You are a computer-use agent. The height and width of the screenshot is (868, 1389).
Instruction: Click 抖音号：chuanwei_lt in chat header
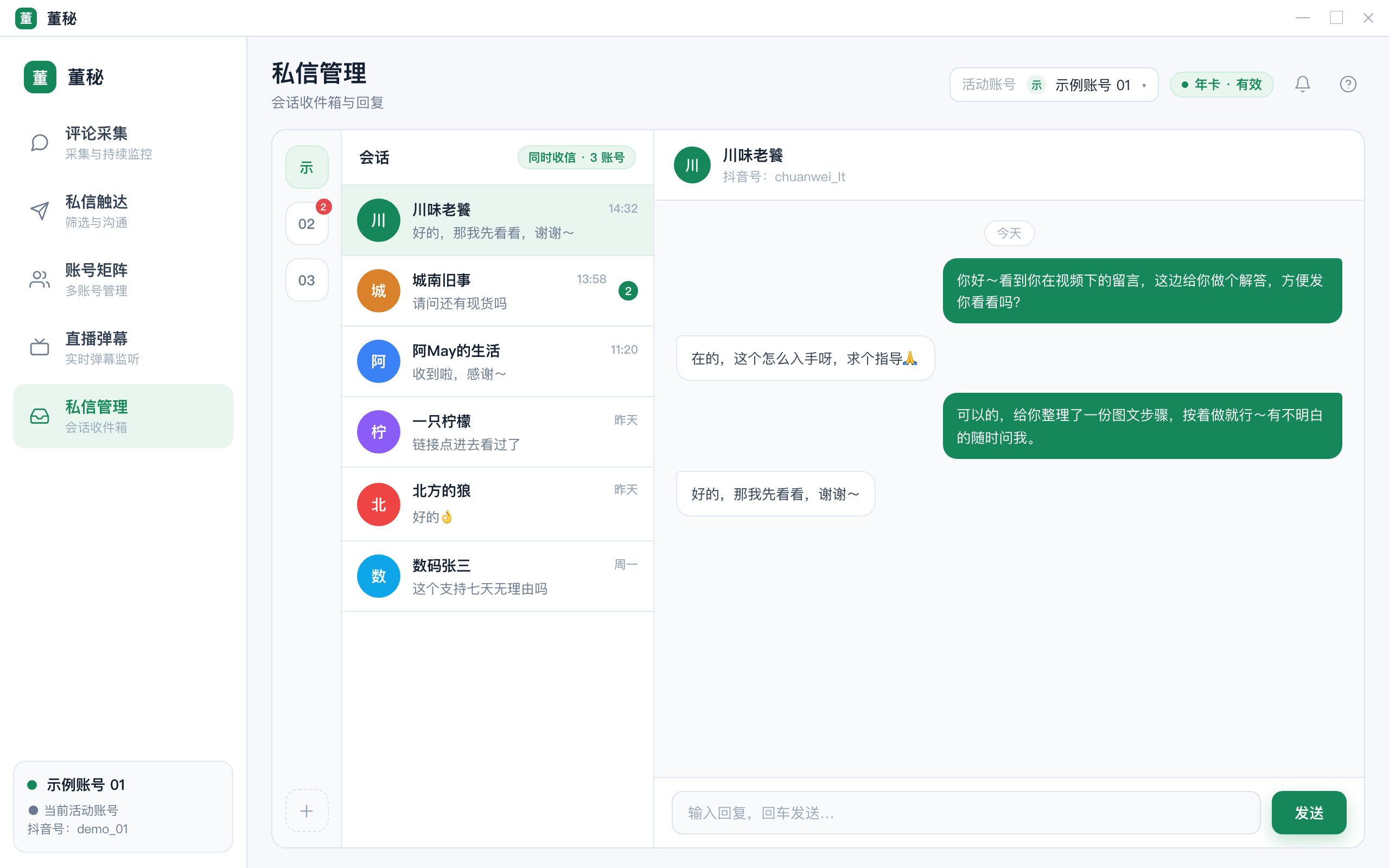783,177
